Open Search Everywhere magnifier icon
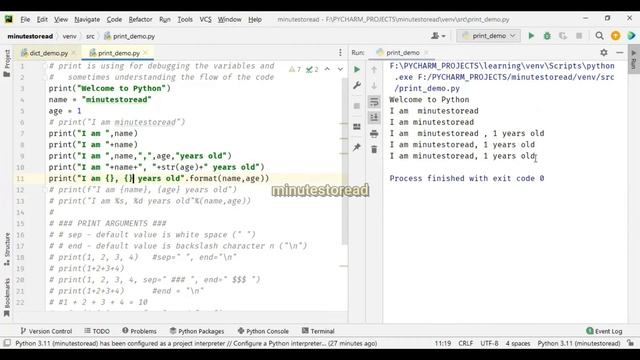The image size is (640, 360). 599,36
